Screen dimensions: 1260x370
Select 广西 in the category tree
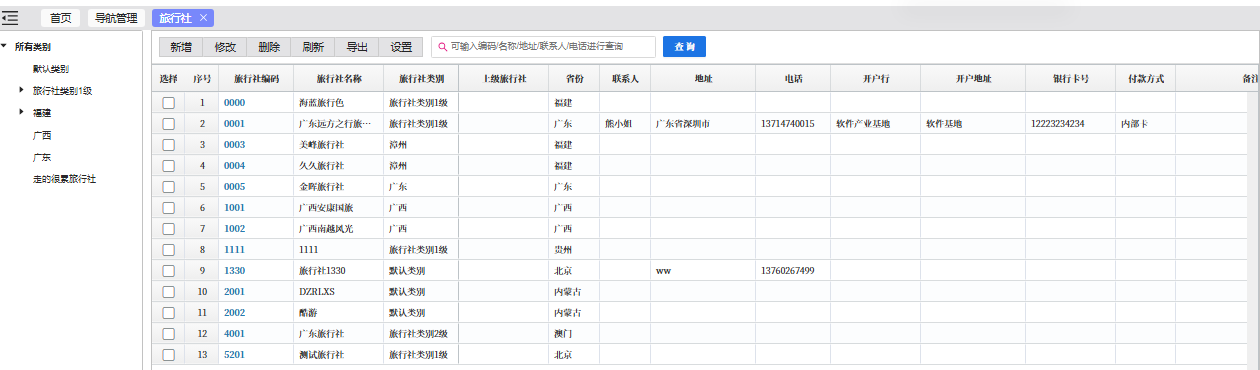(42, 135)
